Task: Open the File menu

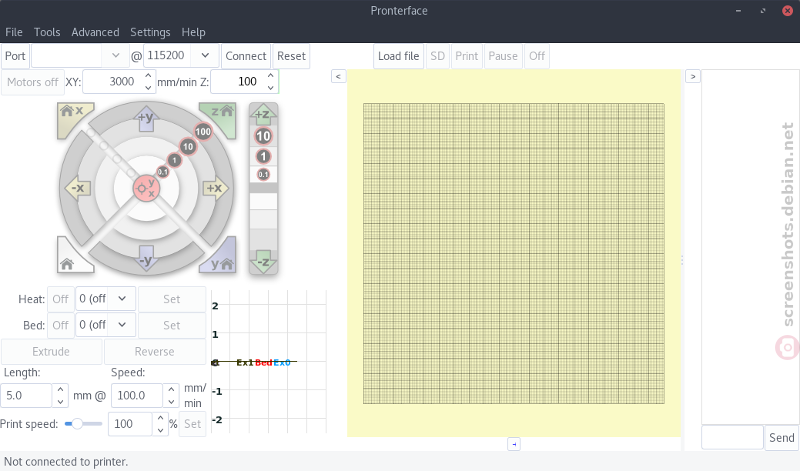Action: pos(14,32)
